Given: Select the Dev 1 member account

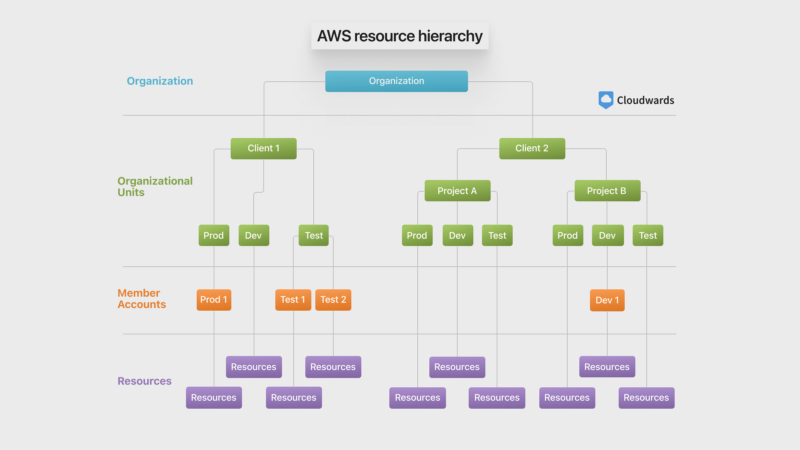Looking at the screenshot, I should [607, 301].
